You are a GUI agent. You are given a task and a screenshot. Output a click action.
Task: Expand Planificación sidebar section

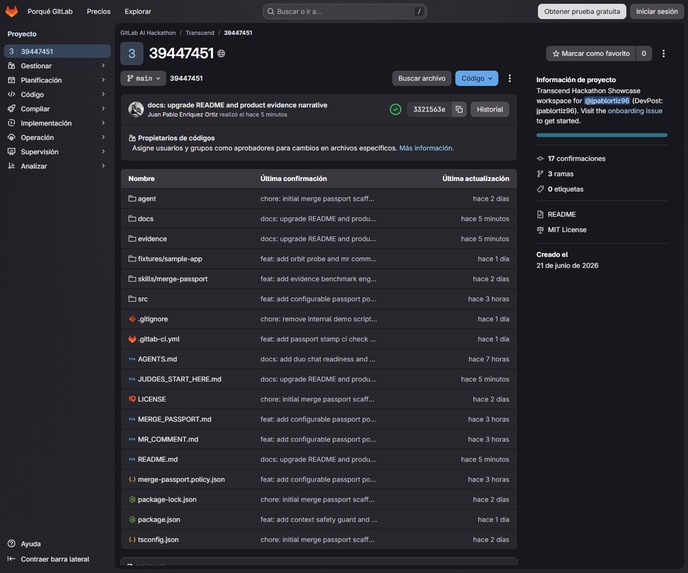[x=57, y=80]
